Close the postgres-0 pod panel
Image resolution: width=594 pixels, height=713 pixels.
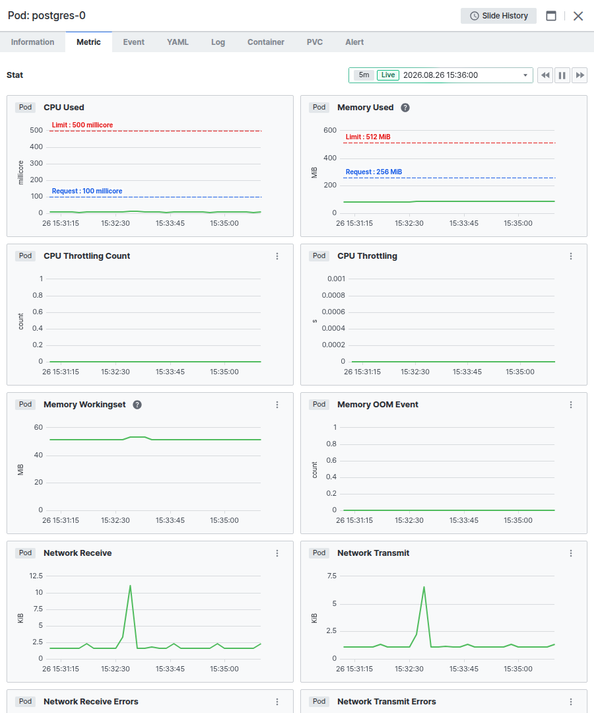[x=578, y=16]
